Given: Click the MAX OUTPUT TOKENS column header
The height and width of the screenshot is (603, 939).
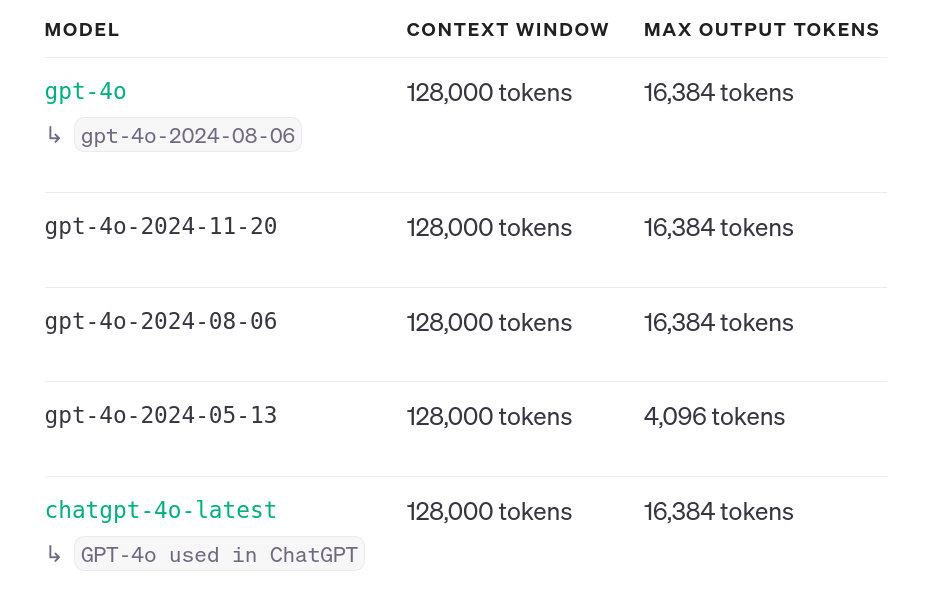Looking at the screenshot, I should click(x=761, y=30).
